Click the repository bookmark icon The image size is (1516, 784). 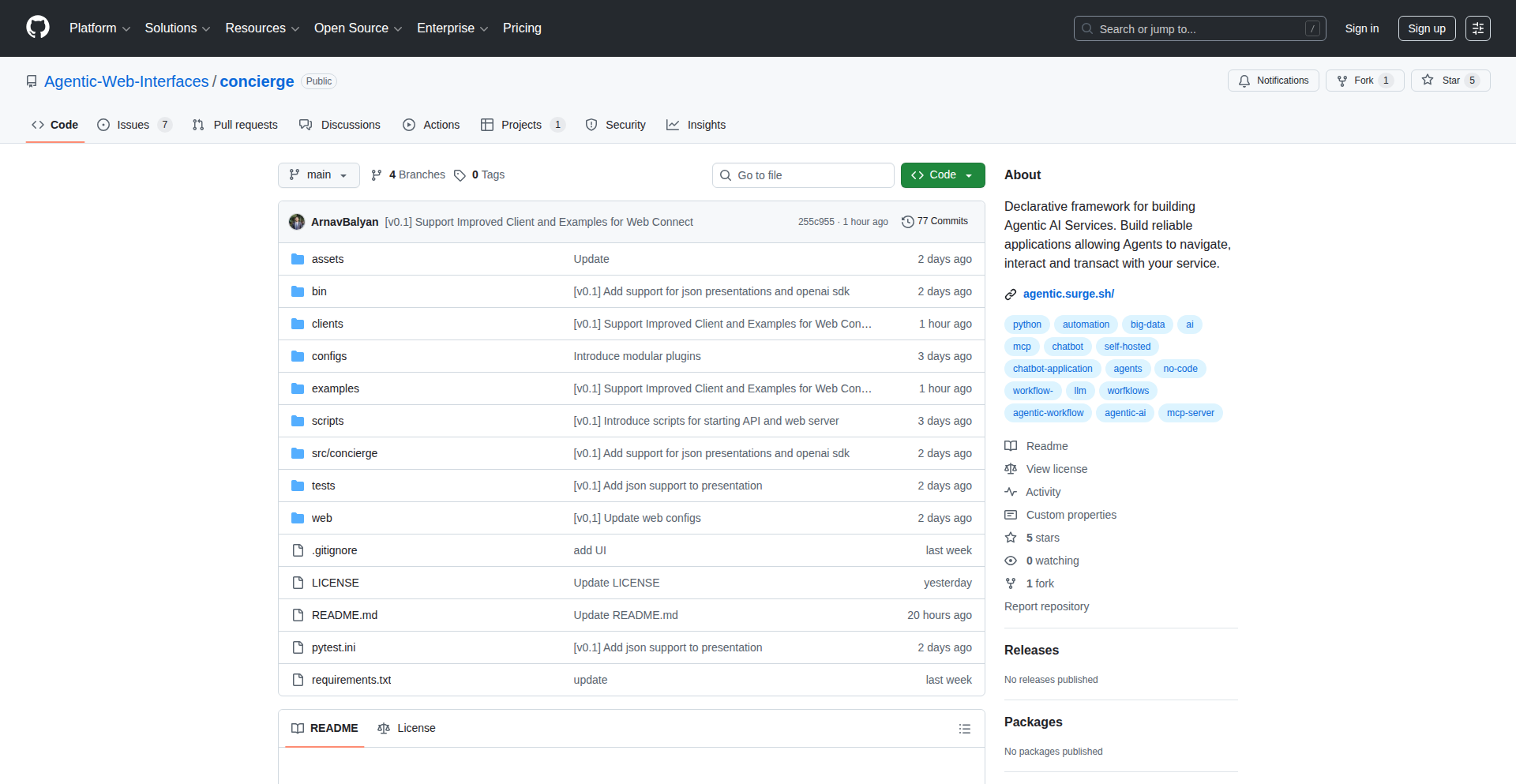pyautogui.click(x=32, y=81)
